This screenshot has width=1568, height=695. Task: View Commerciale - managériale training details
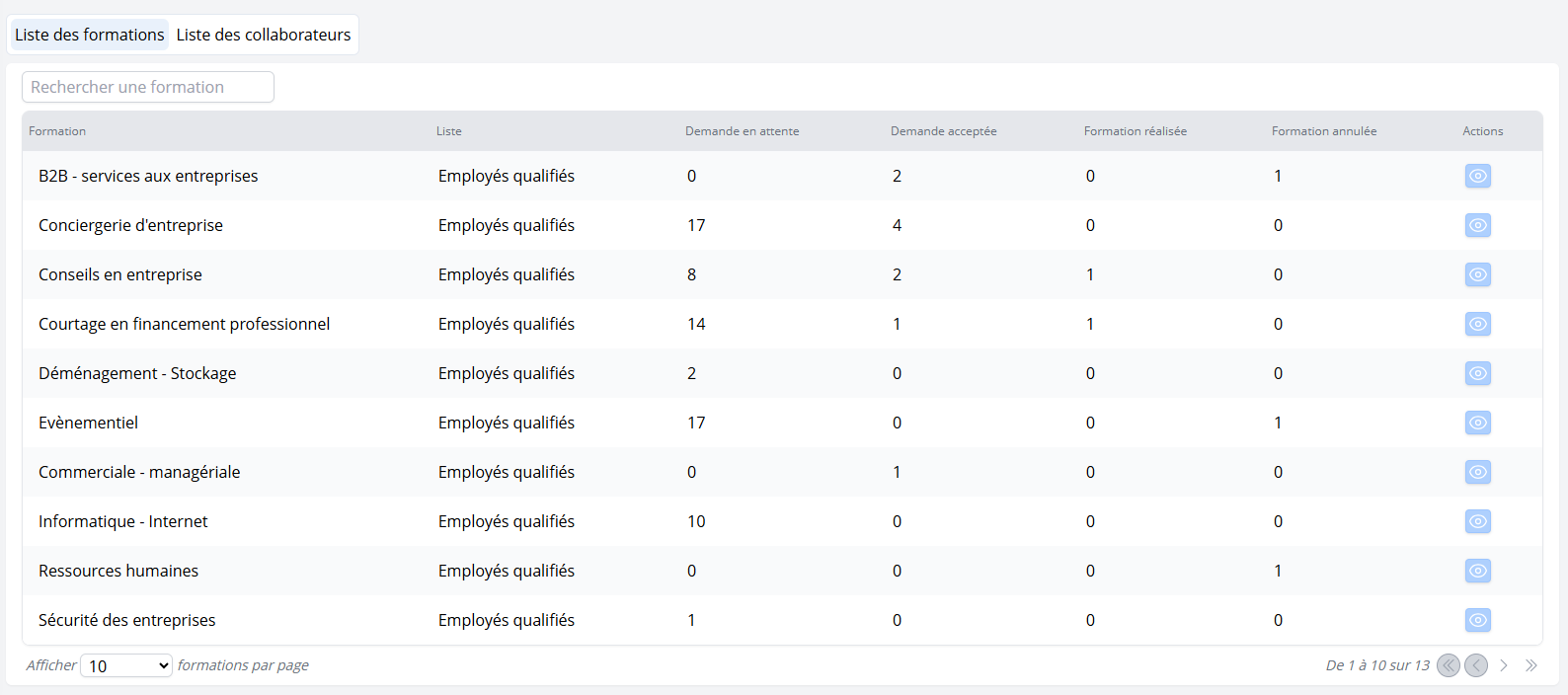(1477, 472)
